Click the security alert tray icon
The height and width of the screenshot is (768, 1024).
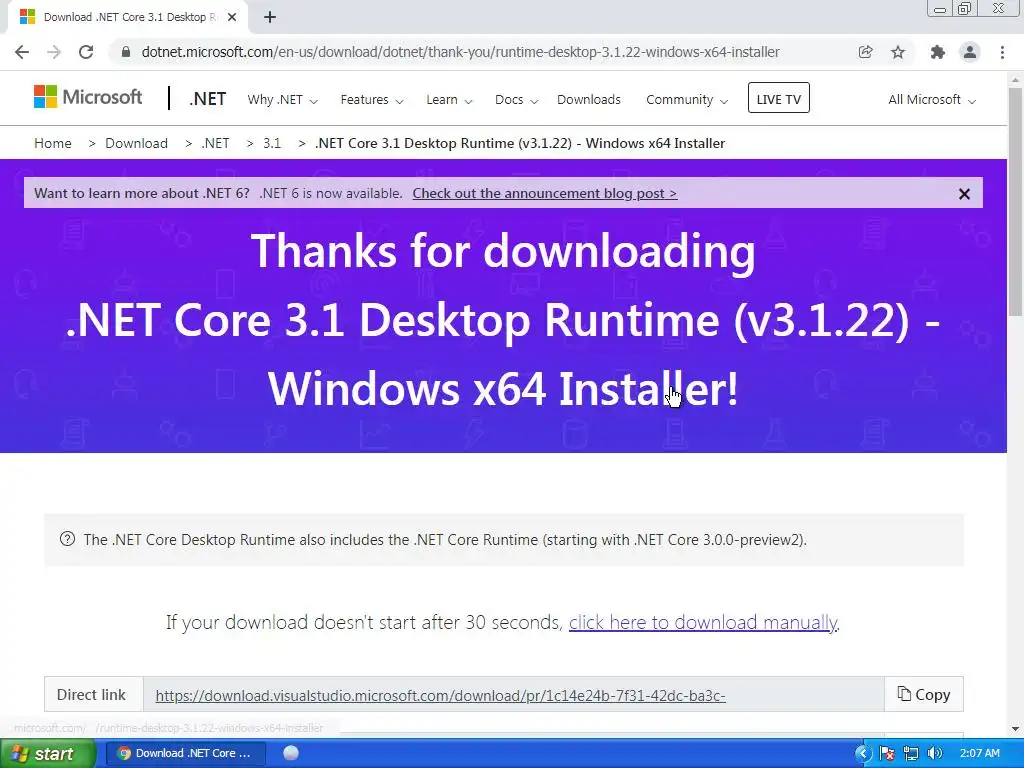pos(887,754)
